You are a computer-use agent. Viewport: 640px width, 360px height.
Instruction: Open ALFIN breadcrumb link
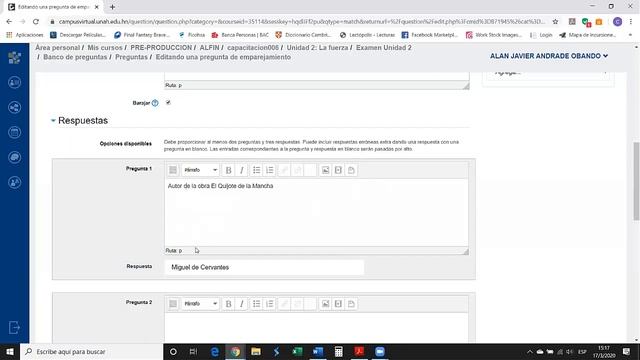tap(209, 48)
